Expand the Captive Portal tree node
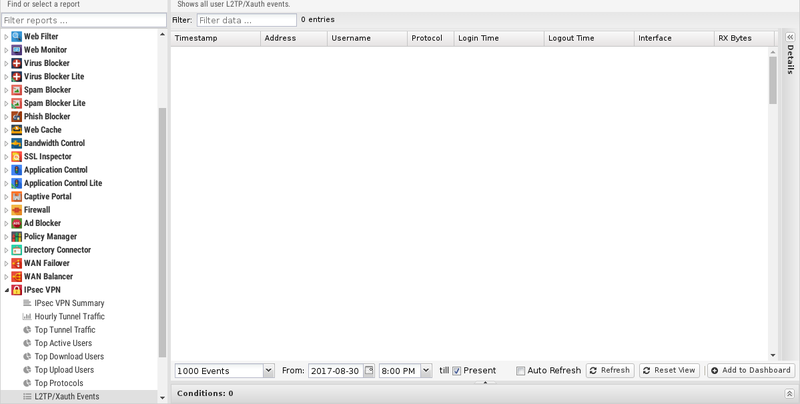Image resolution: width=800 pixels, height=404 pixels. 6,197
